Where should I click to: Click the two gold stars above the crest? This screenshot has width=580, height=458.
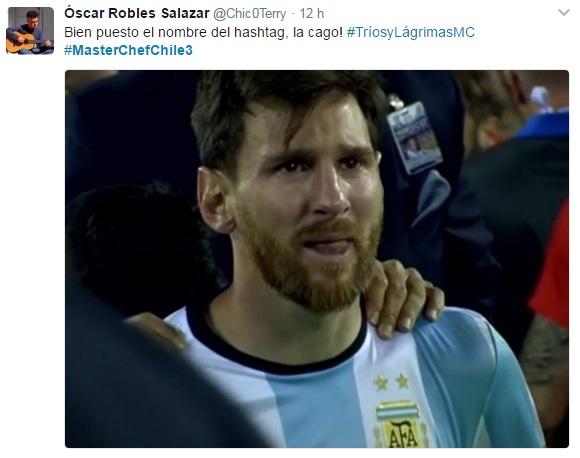(391, 381)
